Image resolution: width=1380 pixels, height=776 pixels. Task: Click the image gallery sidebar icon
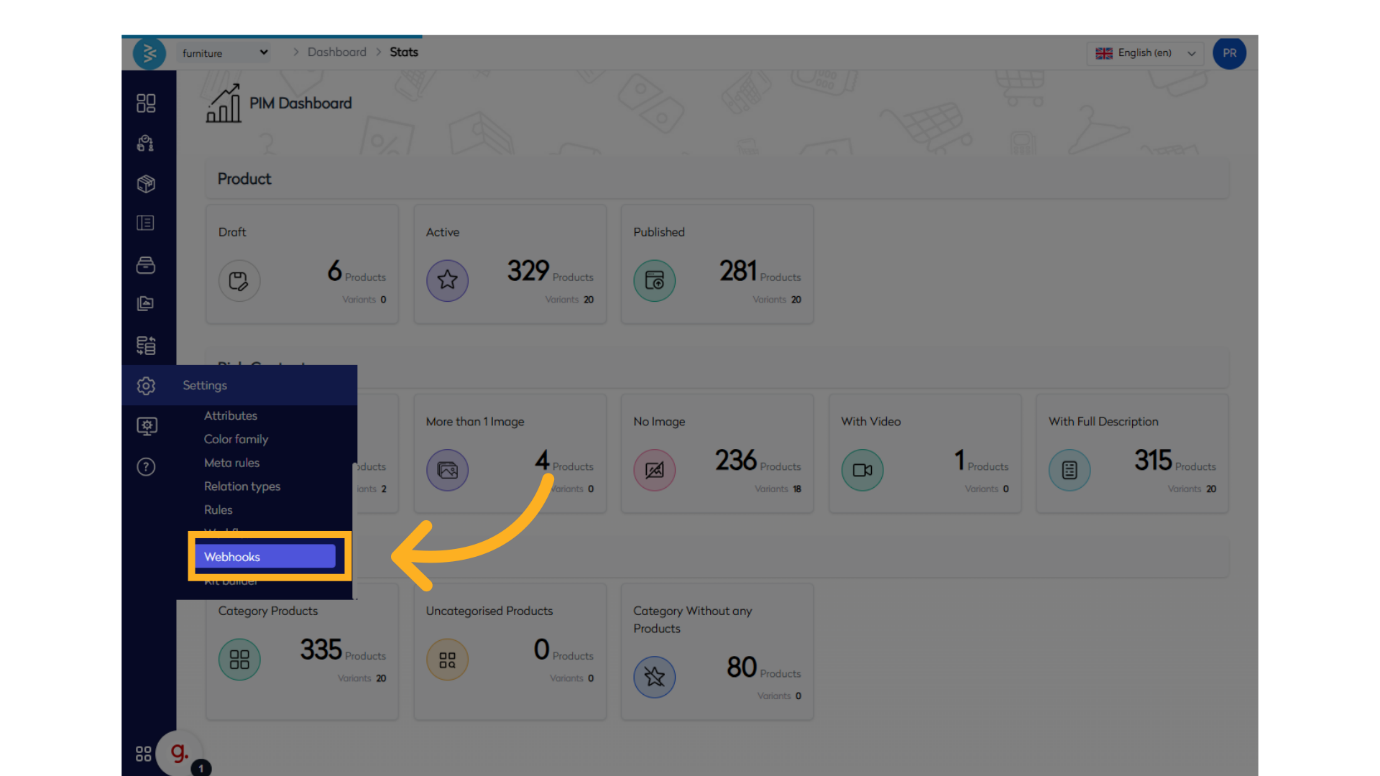[146, 304]
